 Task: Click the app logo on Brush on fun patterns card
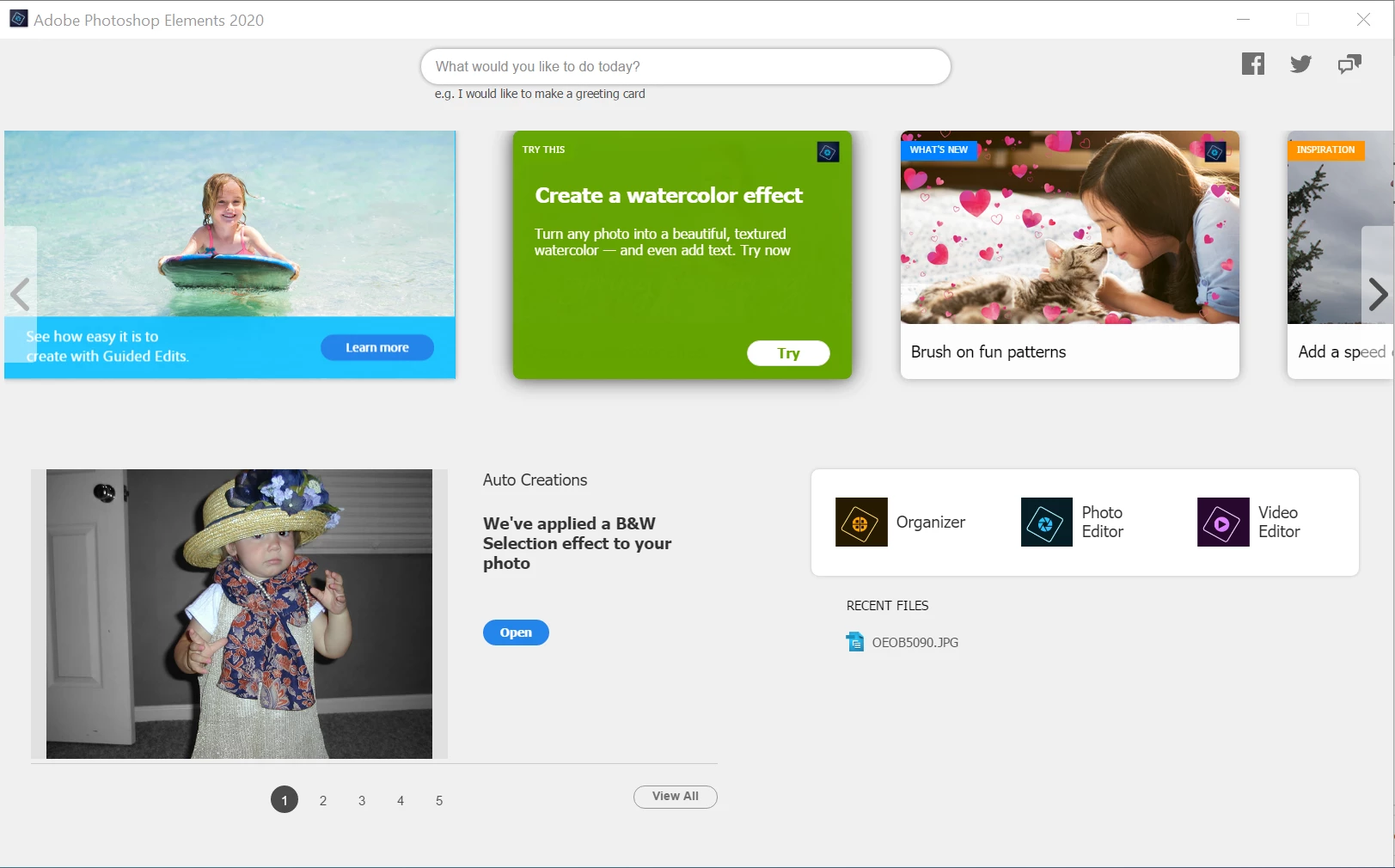pyautogui.click(x=1215, y=152)
